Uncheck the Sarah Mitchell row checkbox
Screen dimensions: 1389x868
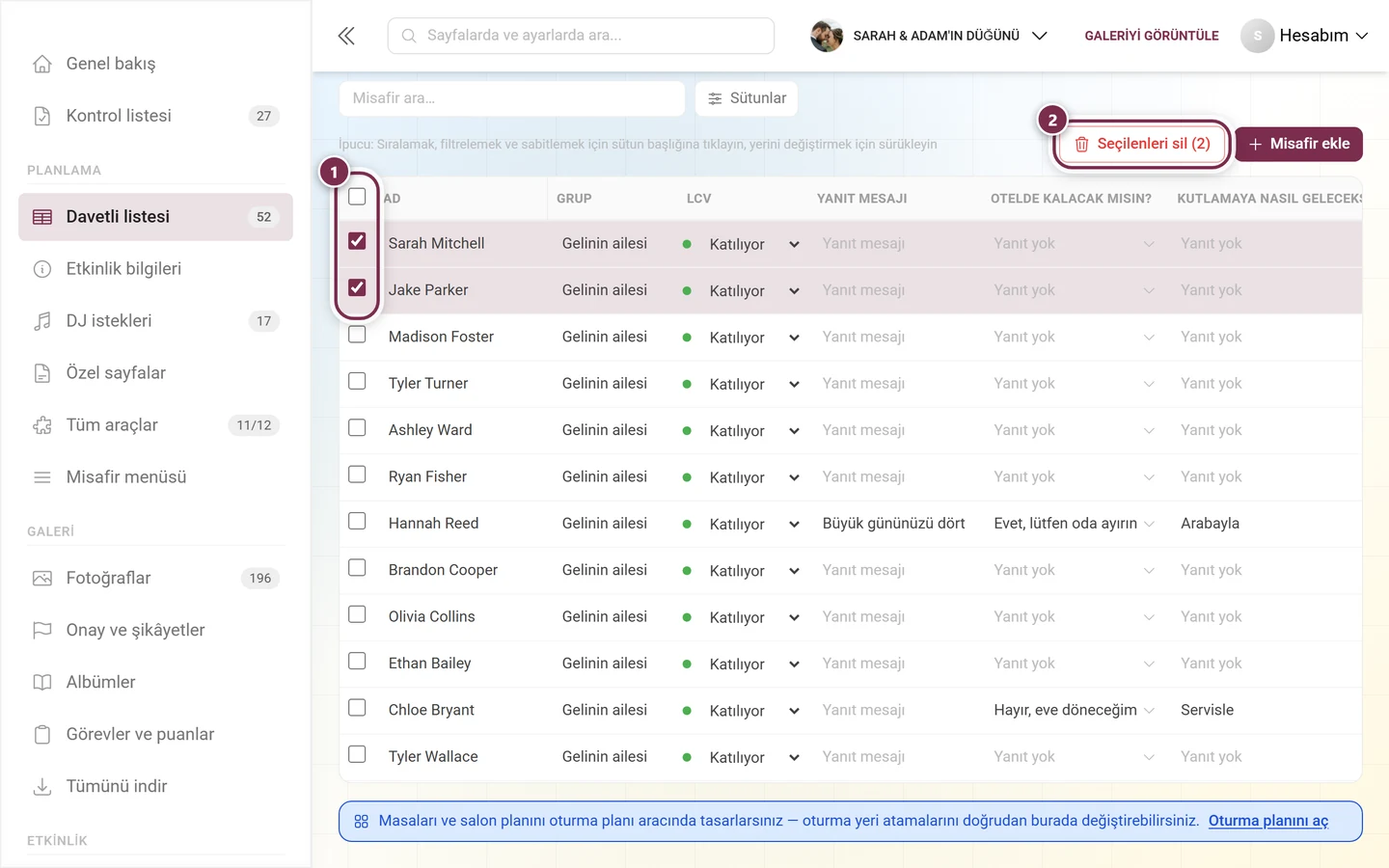click(x=357, y=241)
